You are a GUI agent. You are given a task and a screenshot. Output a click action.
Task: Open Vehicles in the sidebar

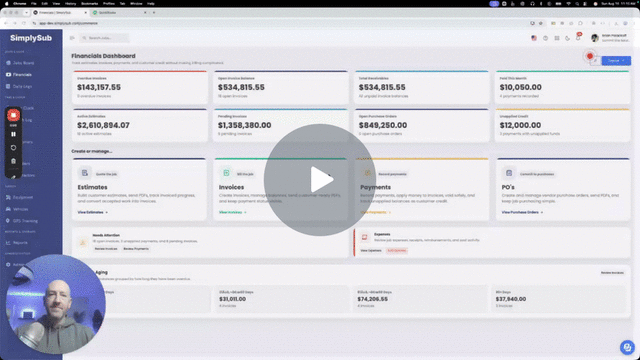[17, 209]
